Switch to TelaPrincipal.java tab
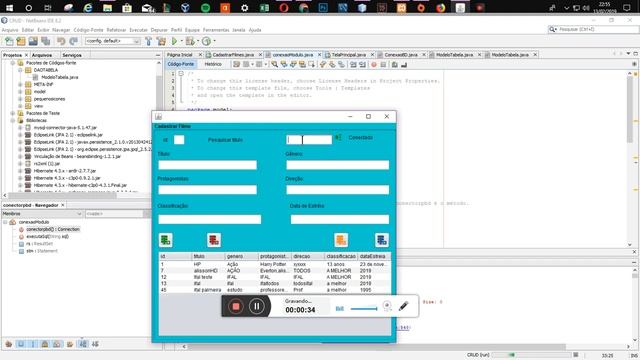Screen dimensions: 640x360 click(x=349, y=54)
